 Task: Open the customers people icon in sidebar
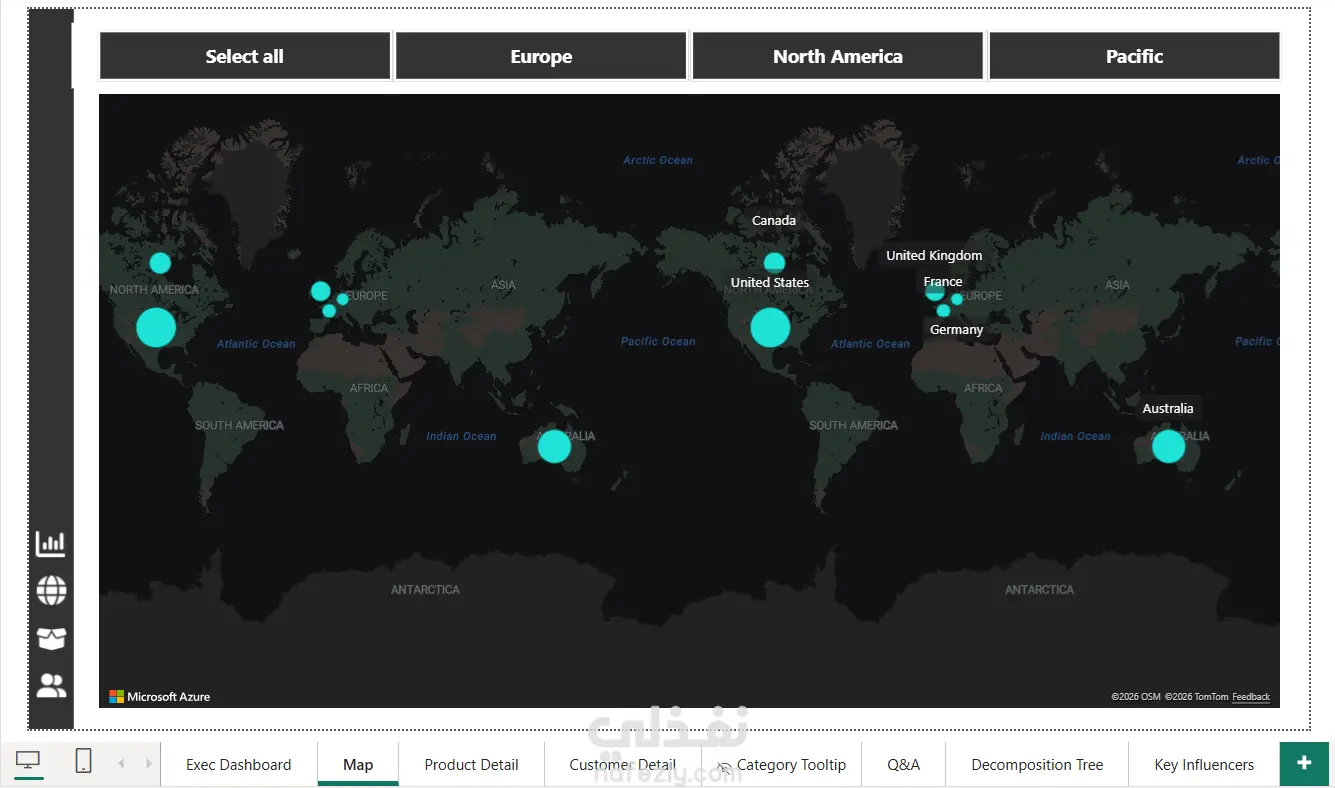(51, 685)
